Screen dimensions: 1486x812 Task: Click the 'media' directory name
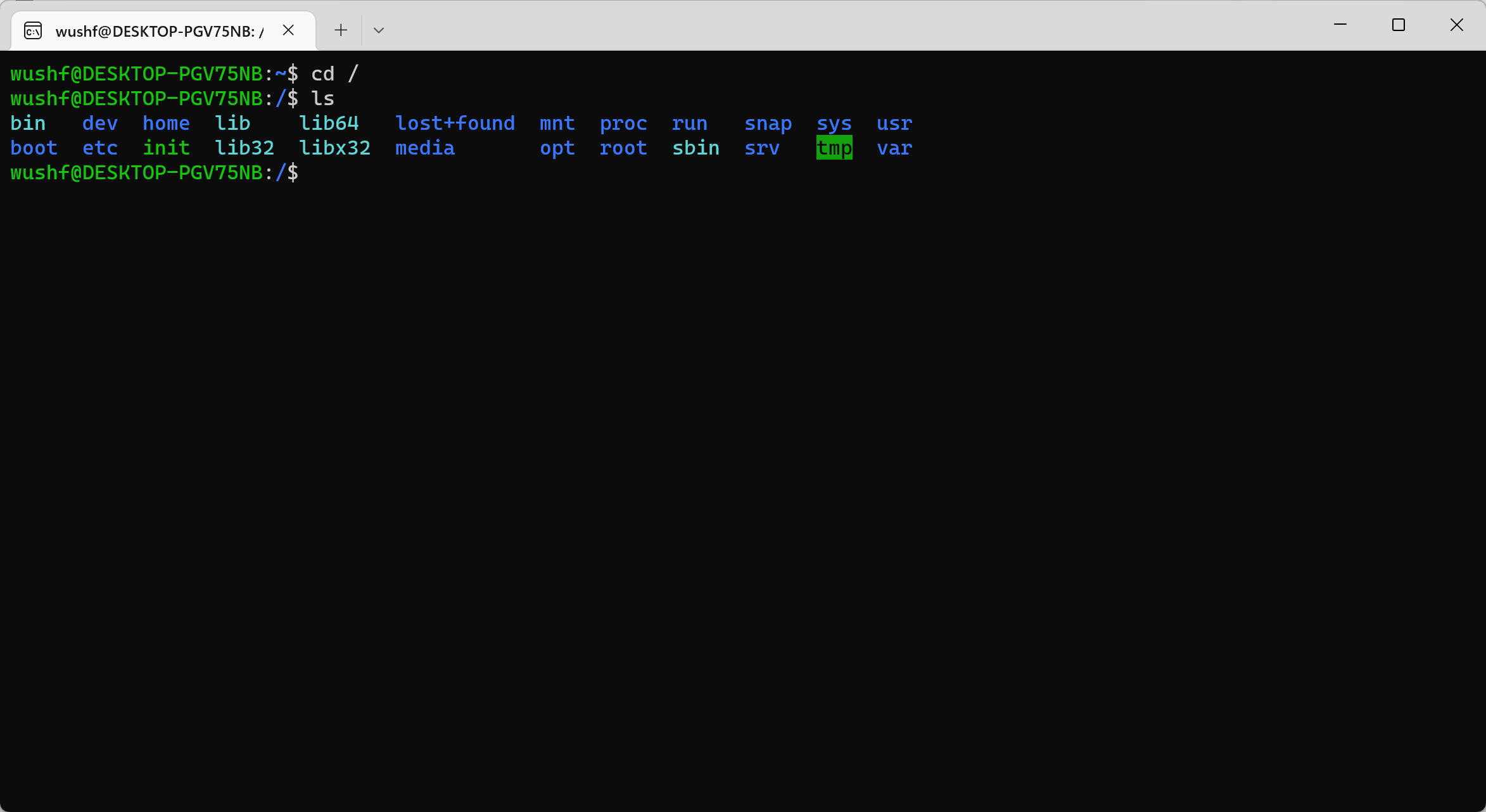pos(425,148)
